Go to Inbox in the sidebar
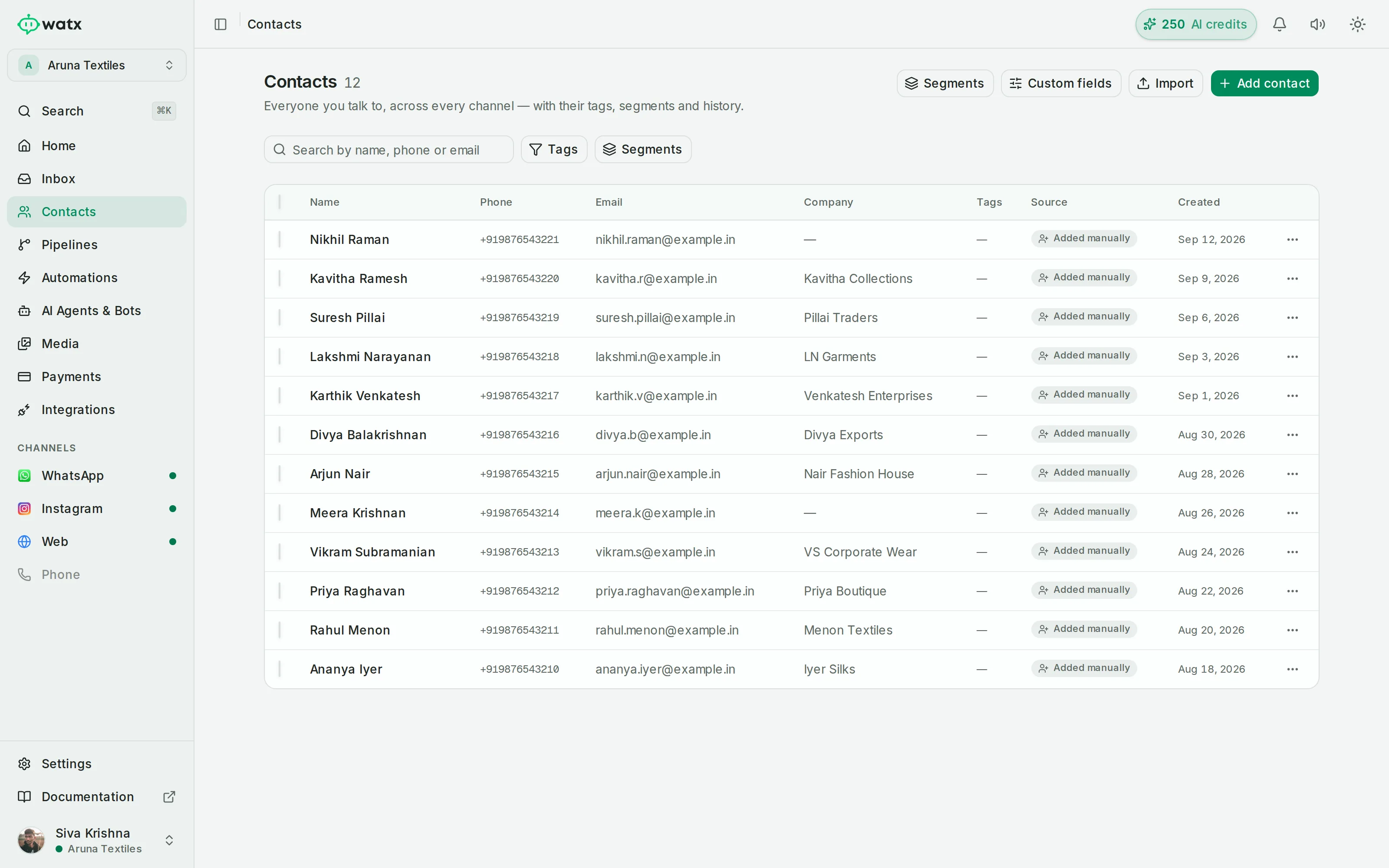The image size is (1389, 868). (x=96, y=178)
